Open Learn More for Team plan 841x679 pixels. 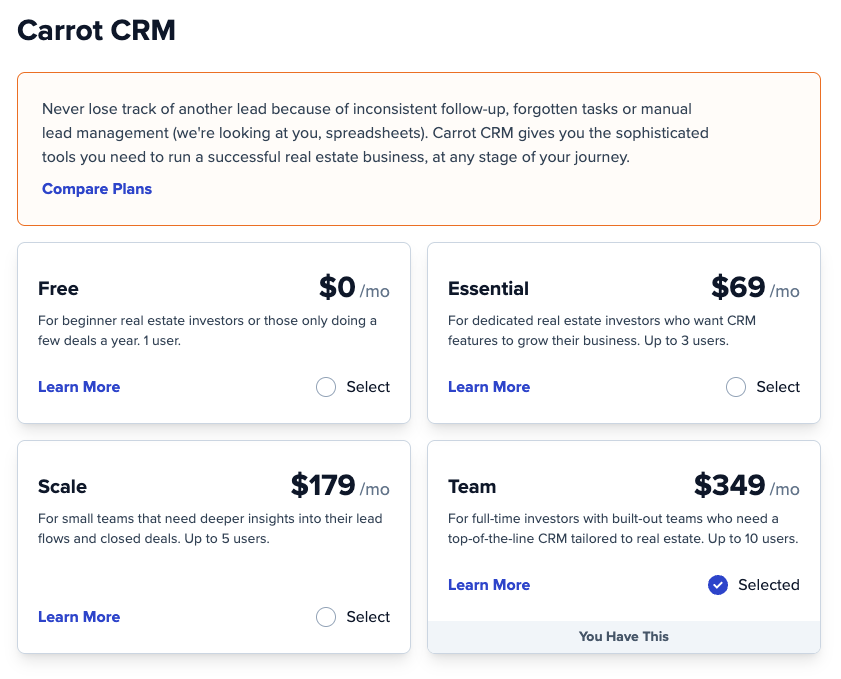coord(489,585)
